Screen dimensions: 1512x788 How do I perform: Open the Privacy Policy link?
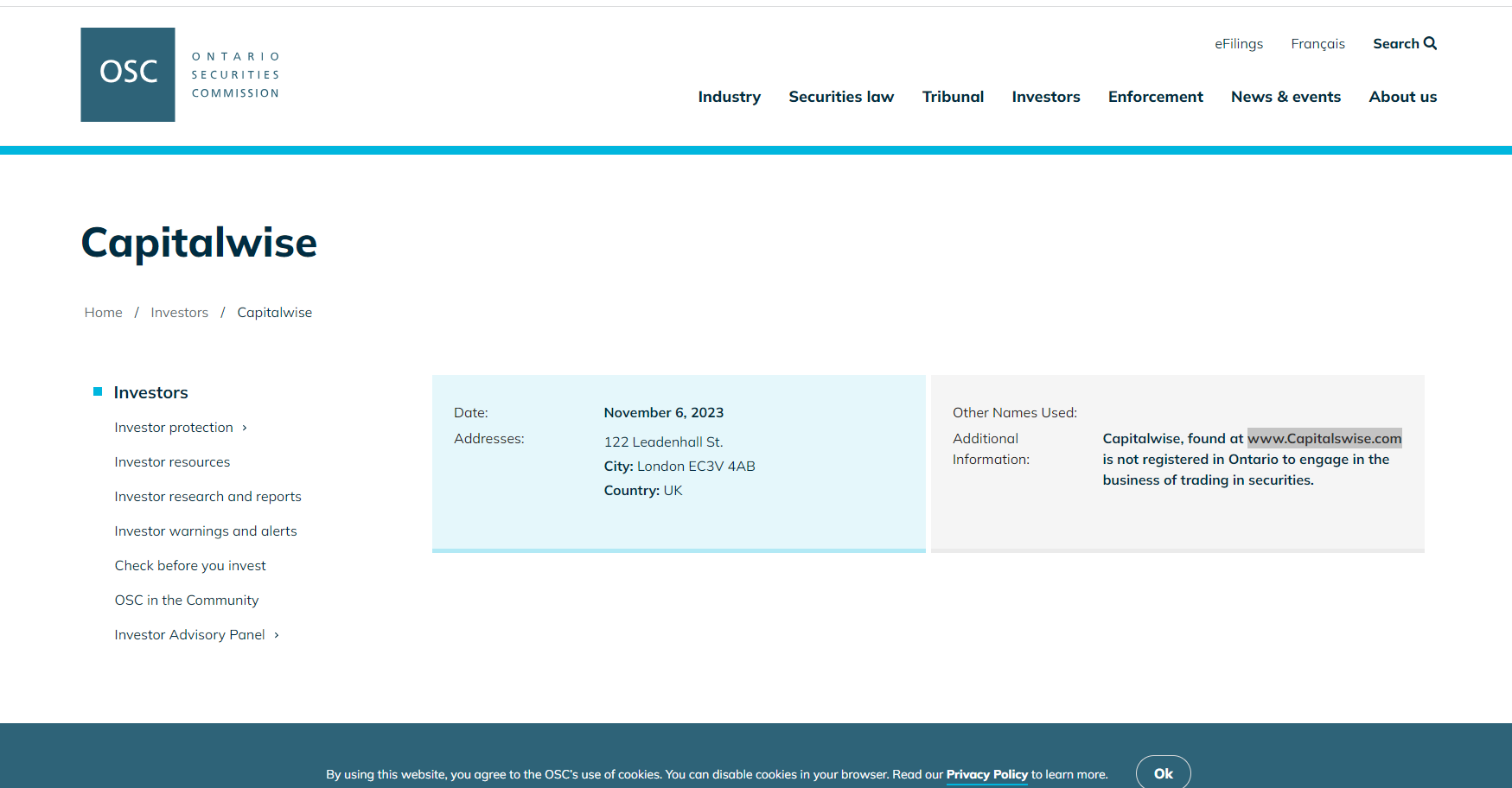tap(986, 774)
